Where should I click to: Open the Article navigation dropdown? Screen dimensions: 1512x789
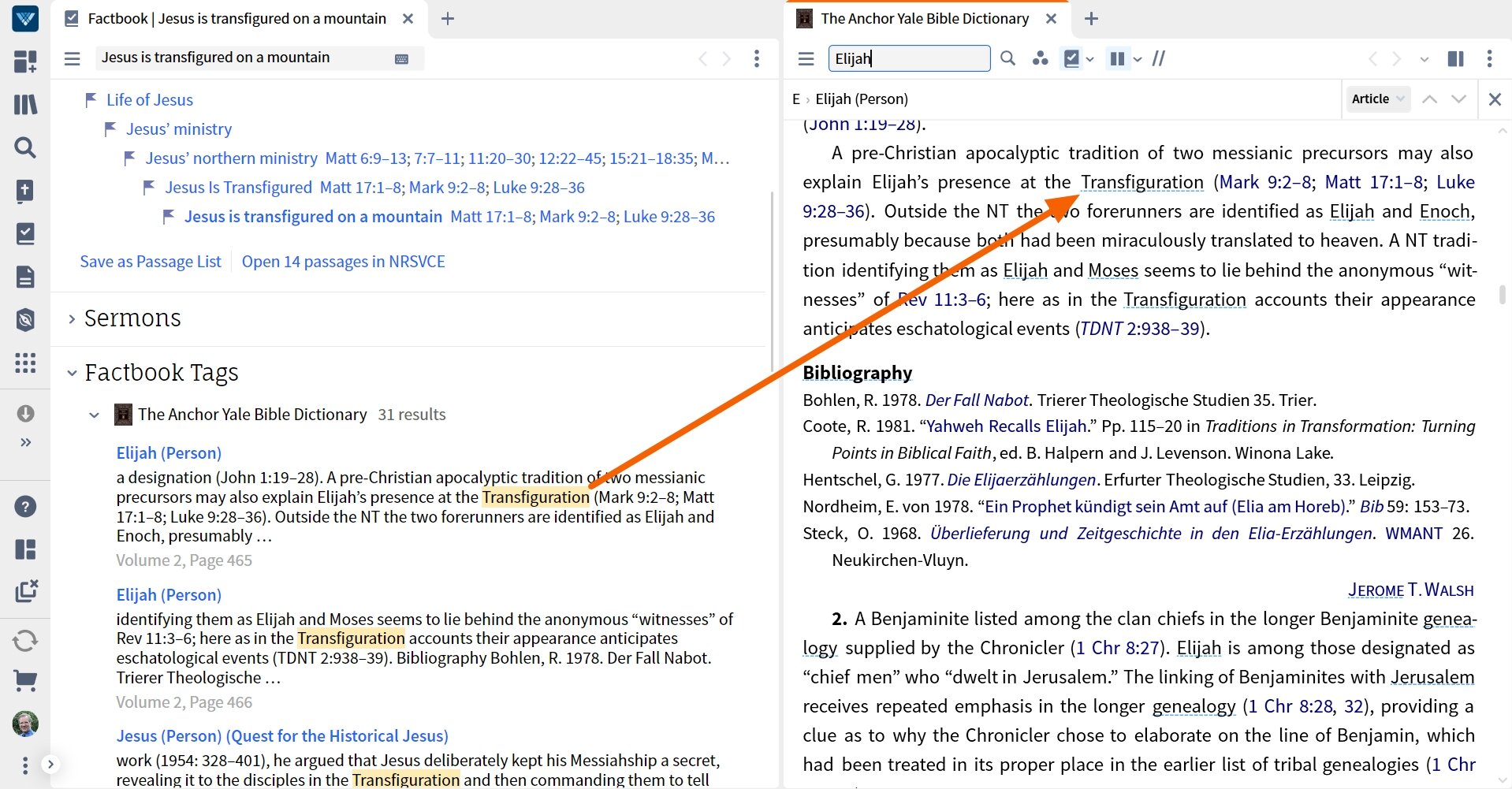pos(1378,99)
